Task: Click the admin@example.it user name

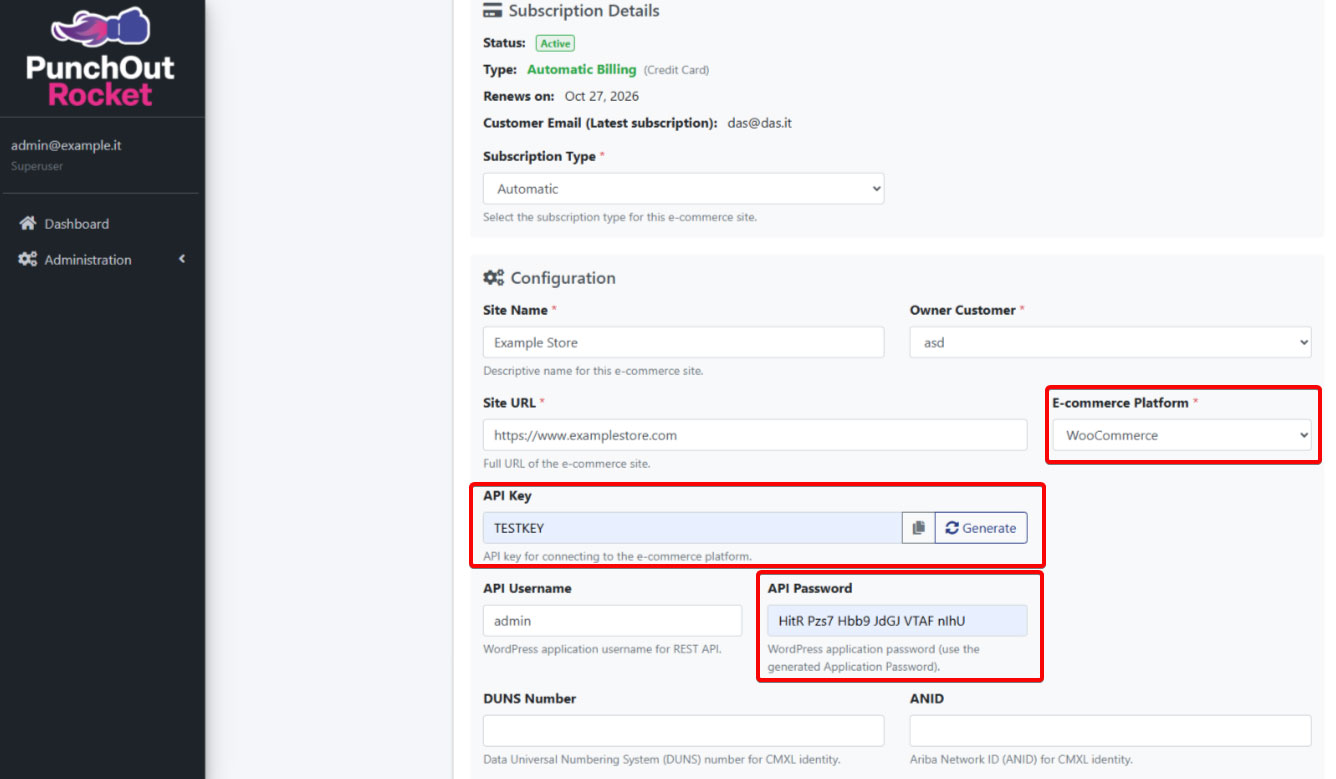Action: 66,146
